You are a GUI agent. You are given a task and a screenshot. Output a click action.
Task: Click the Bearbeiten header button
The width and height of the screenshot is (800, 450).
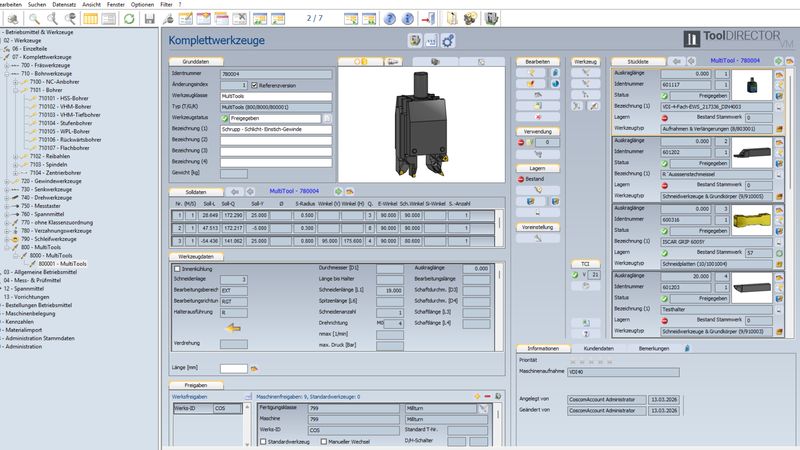[x=538, y=61]
